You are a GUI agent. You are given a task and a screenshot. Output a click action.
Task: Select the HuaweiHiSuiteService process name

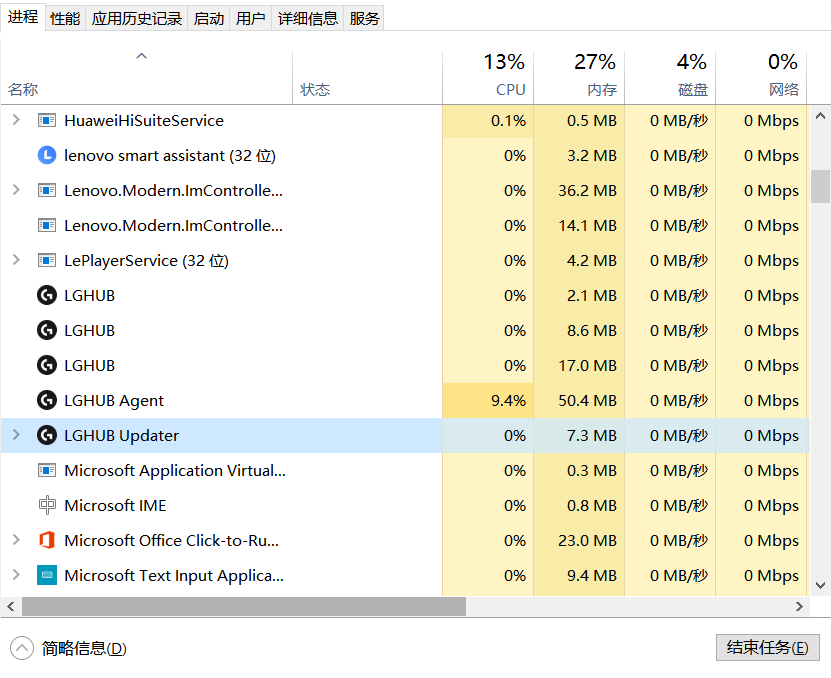(144, 121)
